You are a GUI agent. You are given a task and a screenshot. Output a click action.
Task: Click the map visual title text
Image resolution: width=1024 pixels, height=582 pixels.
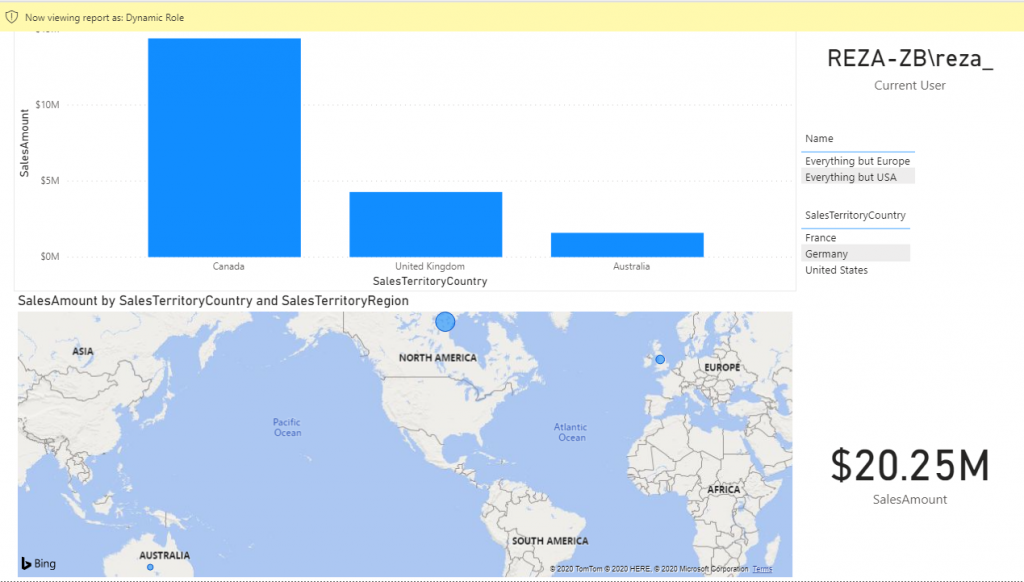pos(213,300)
